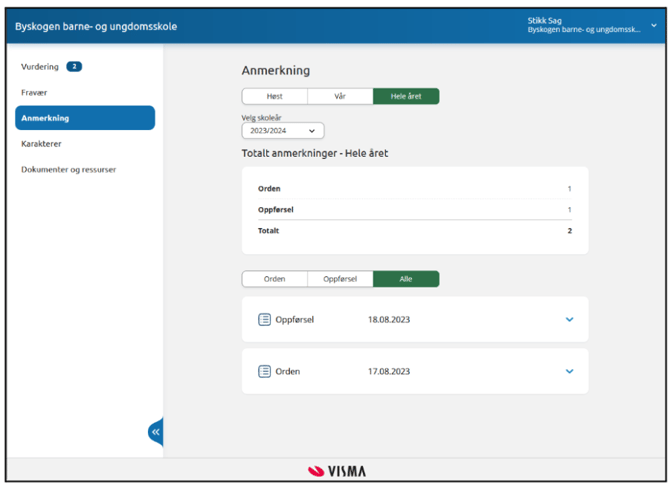This screenshot has height=488, width=670.
Task: Select the Hele året period option
Action: pyautogui.click(x=406, y=97)
